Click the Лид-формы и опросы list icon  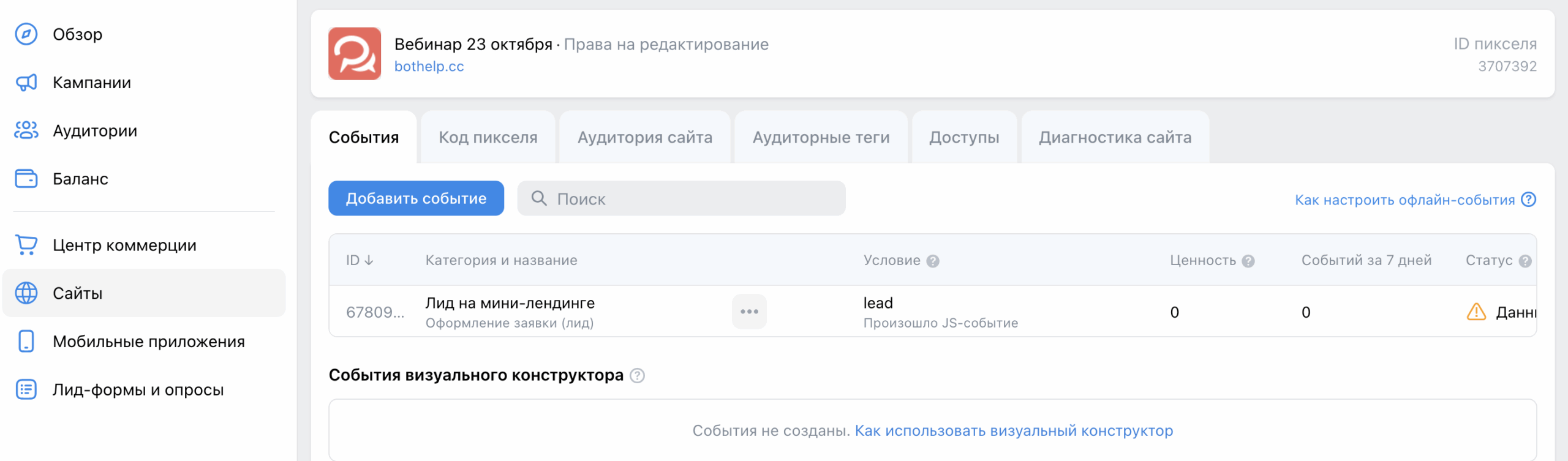coord(26,389)
